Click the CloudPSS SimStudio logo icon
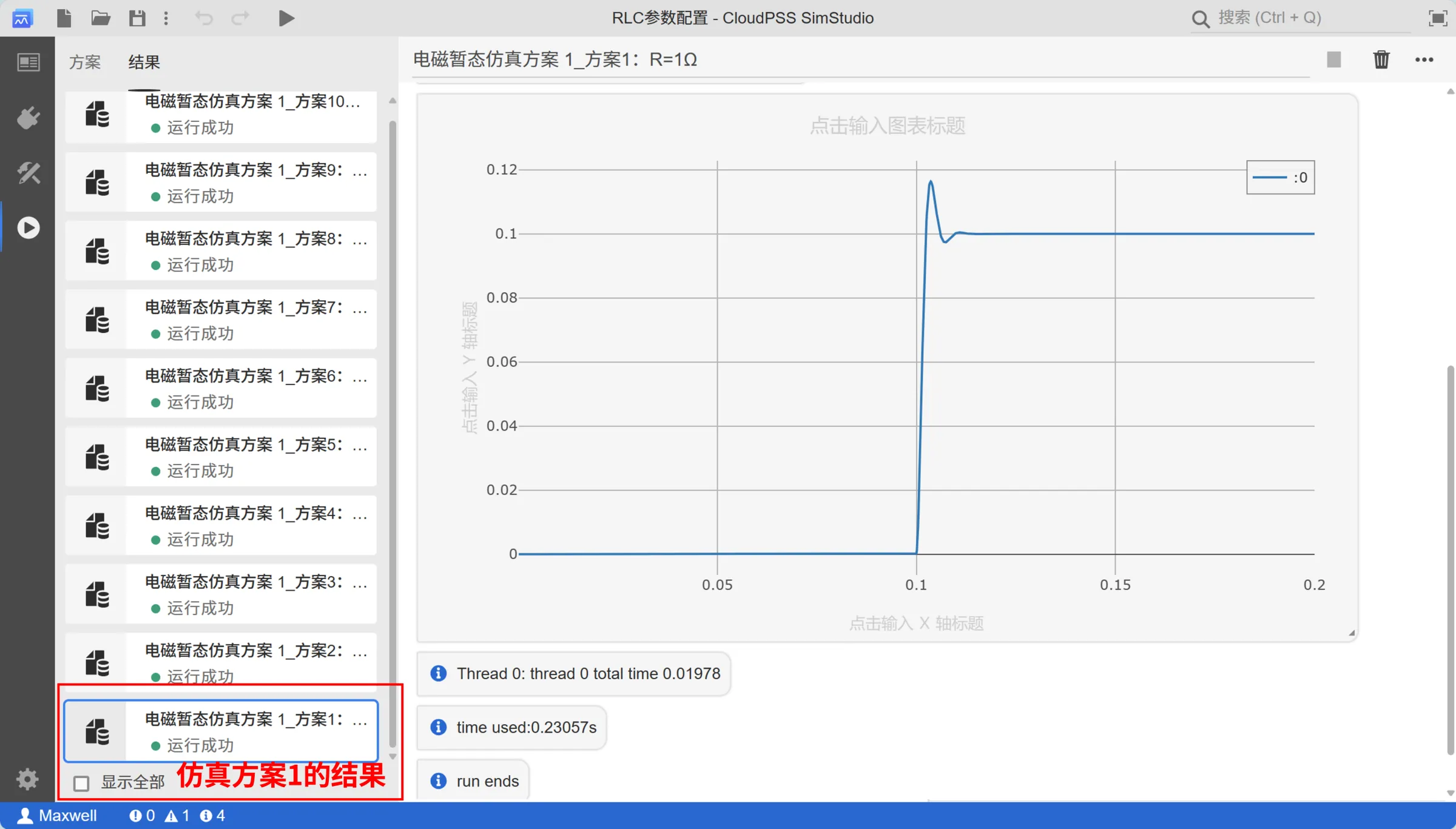Image resolution: width=1456 pixels, height=829 pixels. click(x=22, y=18)
